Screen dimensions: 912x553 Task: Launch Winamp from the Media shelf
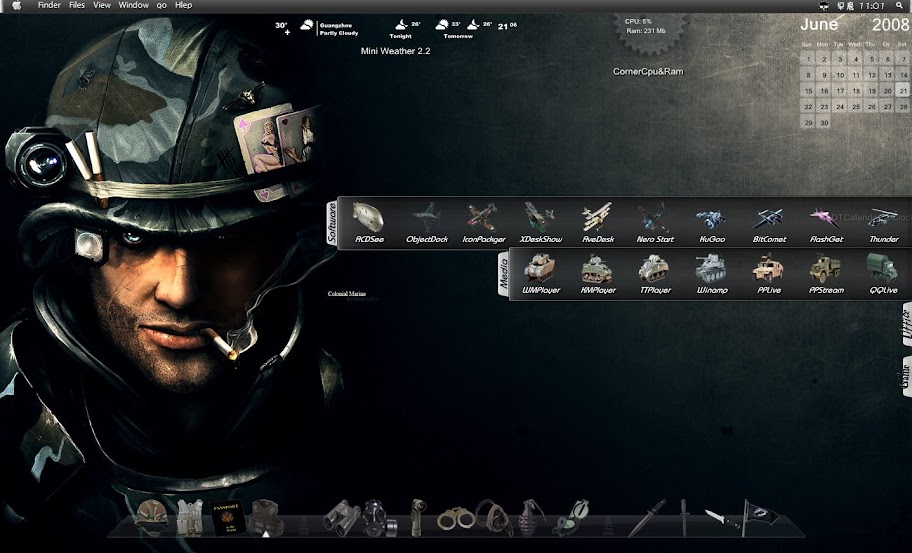tap(712, 274)
